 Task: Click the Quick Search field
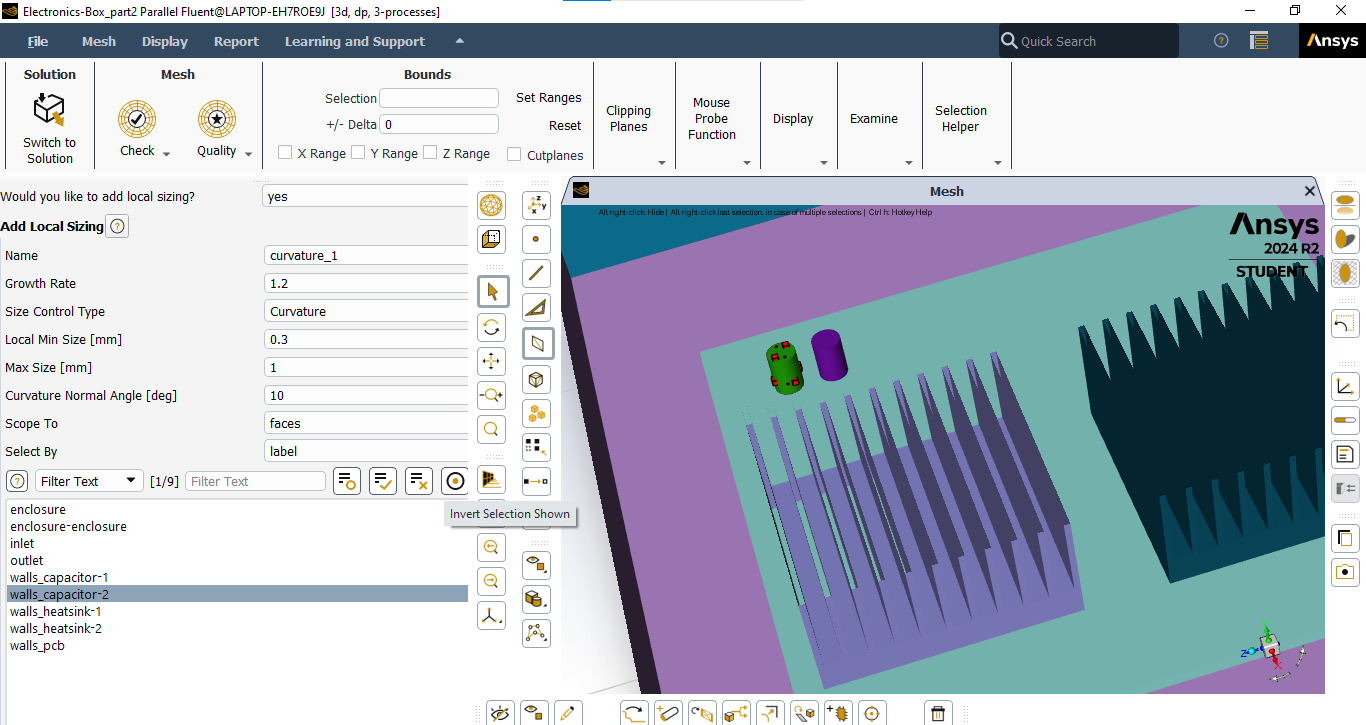[x=1089, y=41]
